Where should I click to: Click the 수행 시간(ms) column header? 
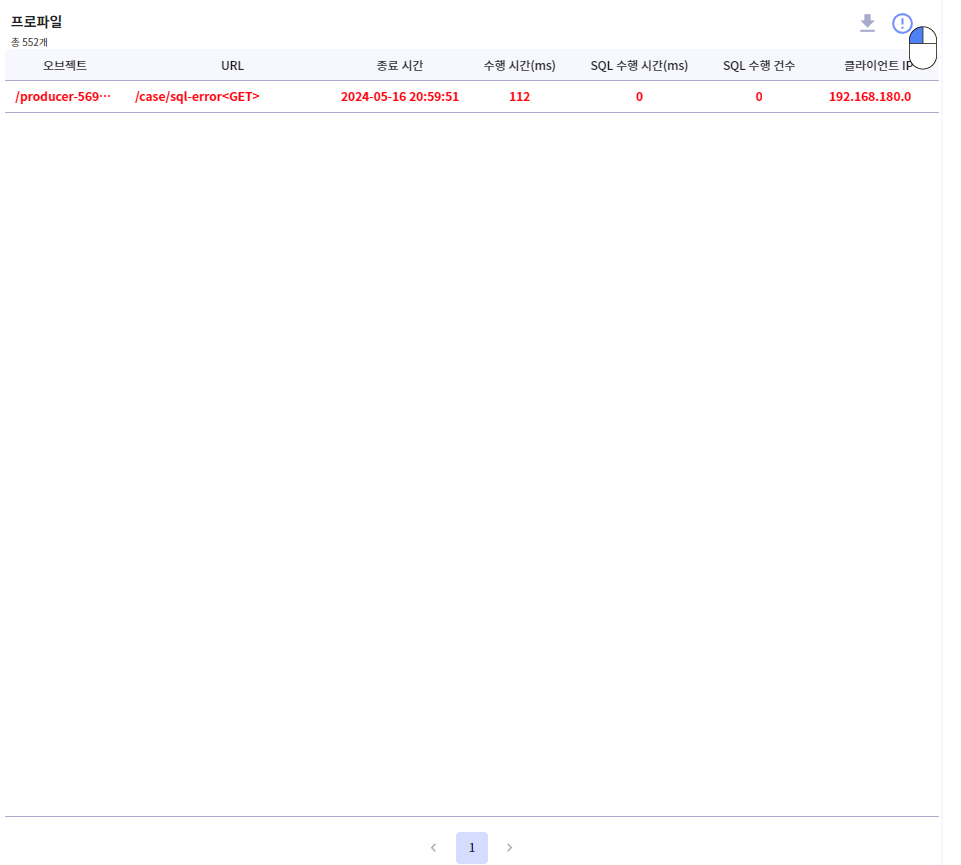point(519,66)
